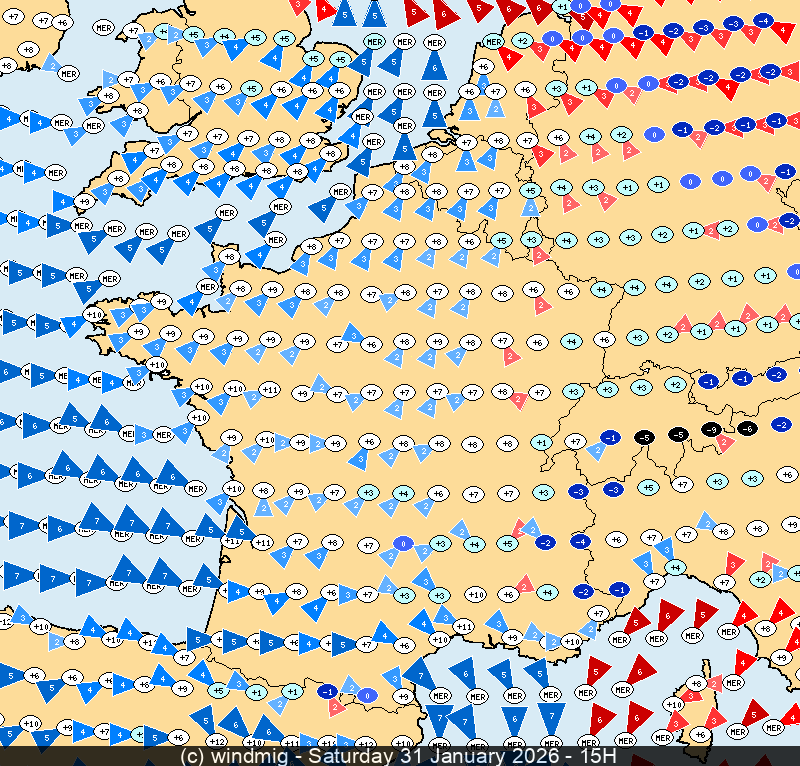This screenshot has height=766, width=800.
Task: Click light blue 2 arrow beside Alpine -1 marker
Action: point(597,450)
